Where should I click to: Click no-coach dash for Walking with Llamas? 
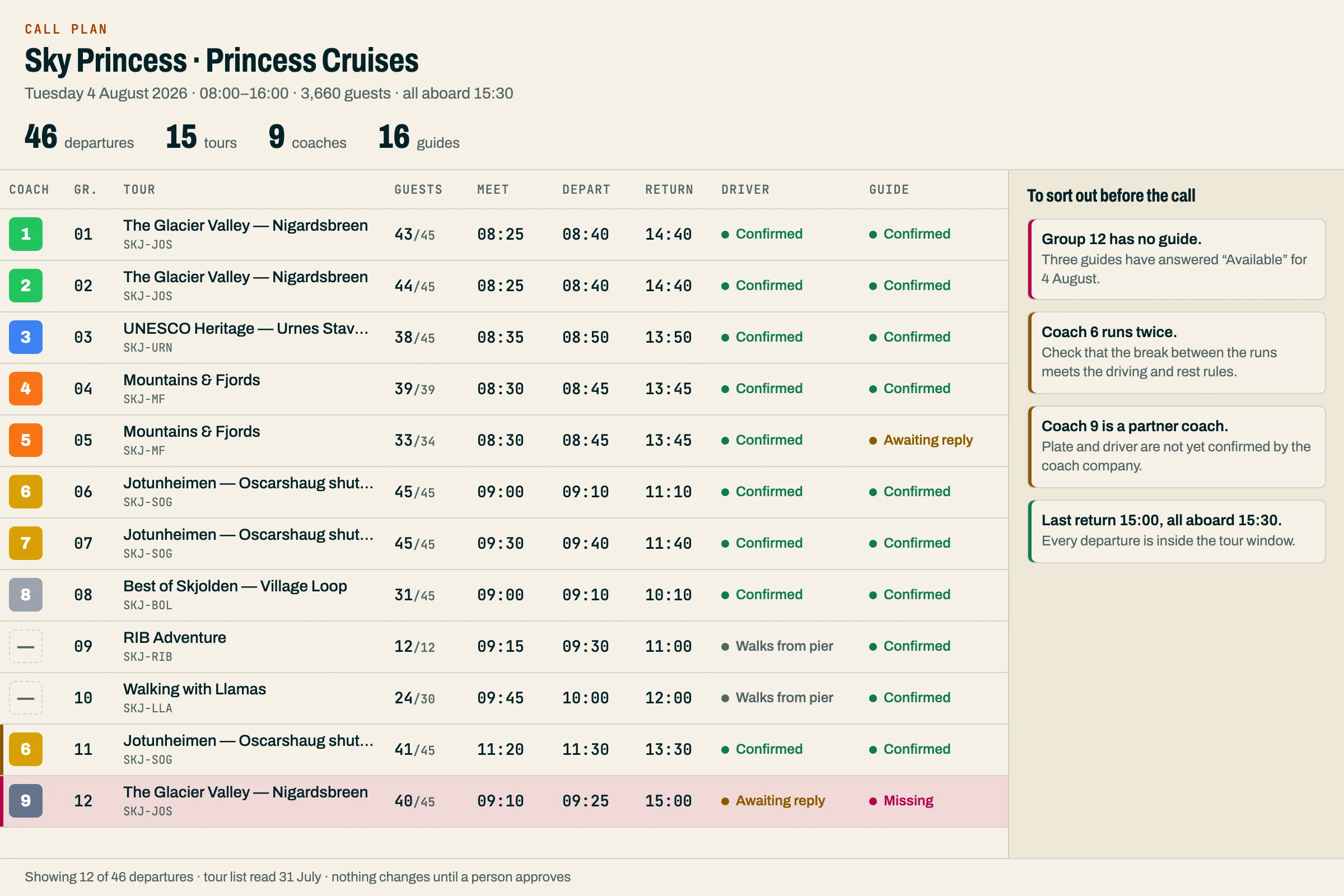pos(26,698)
